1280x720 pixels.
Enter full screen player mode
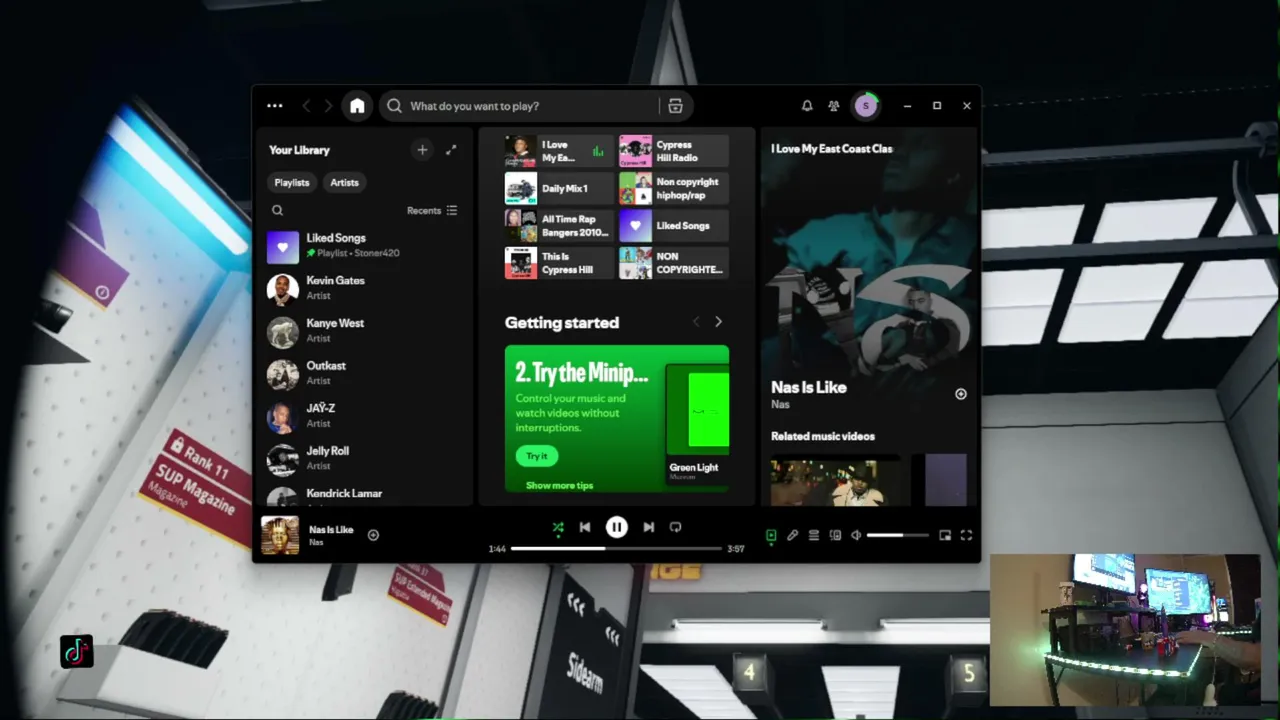(x=966, y=536)
